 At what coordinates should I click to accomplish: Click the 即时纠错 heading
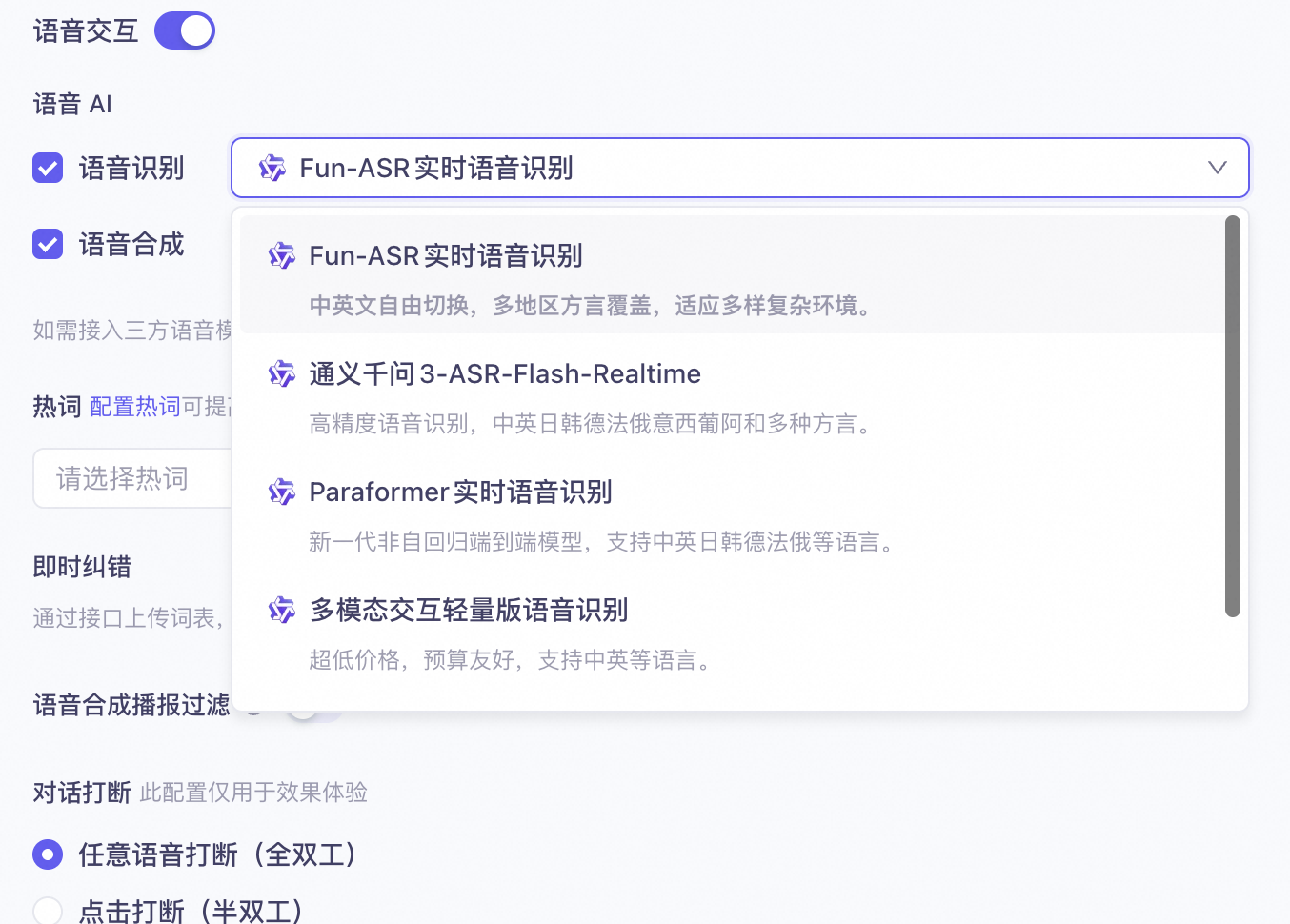pos(82,567)
